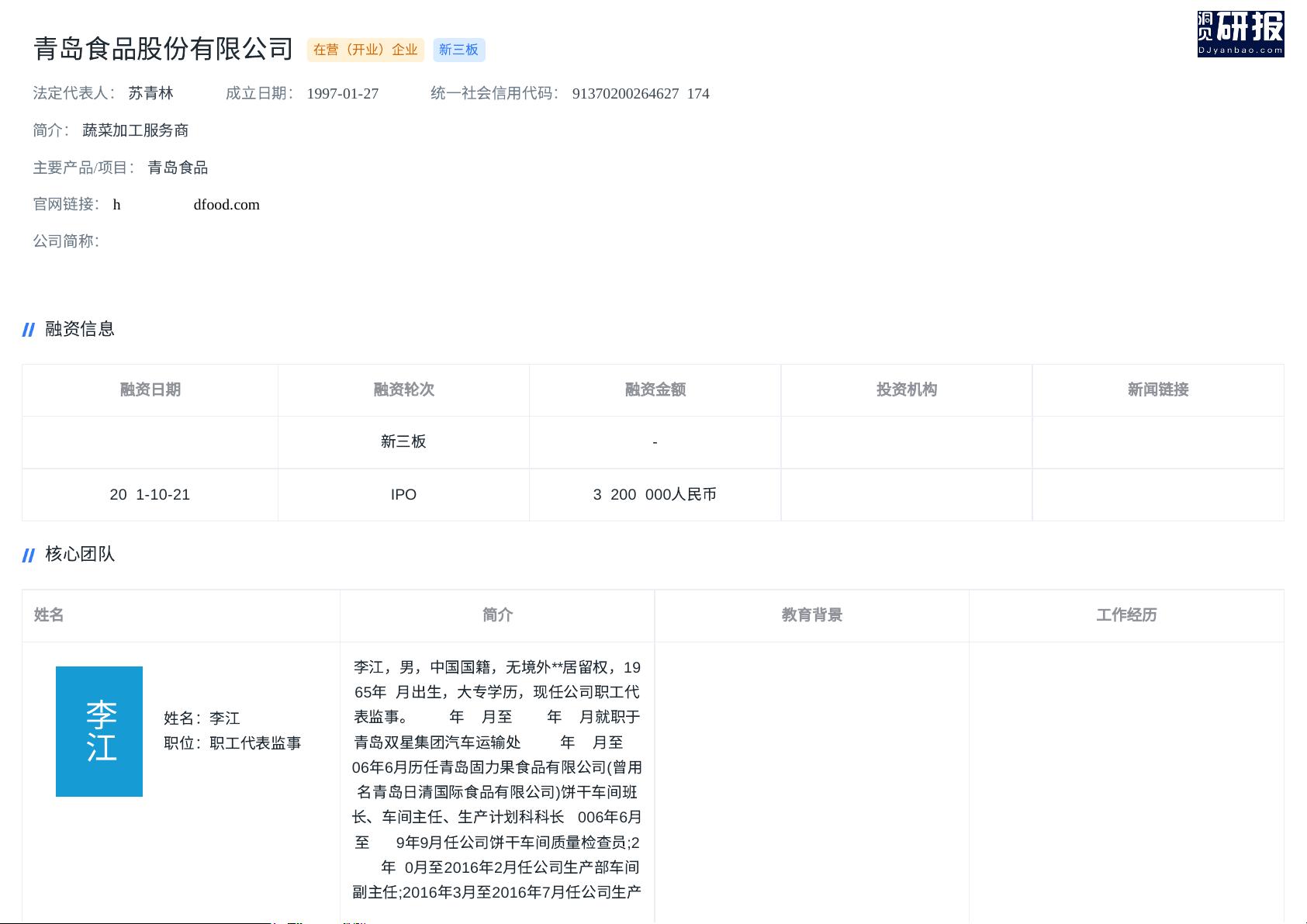The image size is (1307, 924).
Task: Click the 1-10-21 financing date cell
Action: pos(150,494)
